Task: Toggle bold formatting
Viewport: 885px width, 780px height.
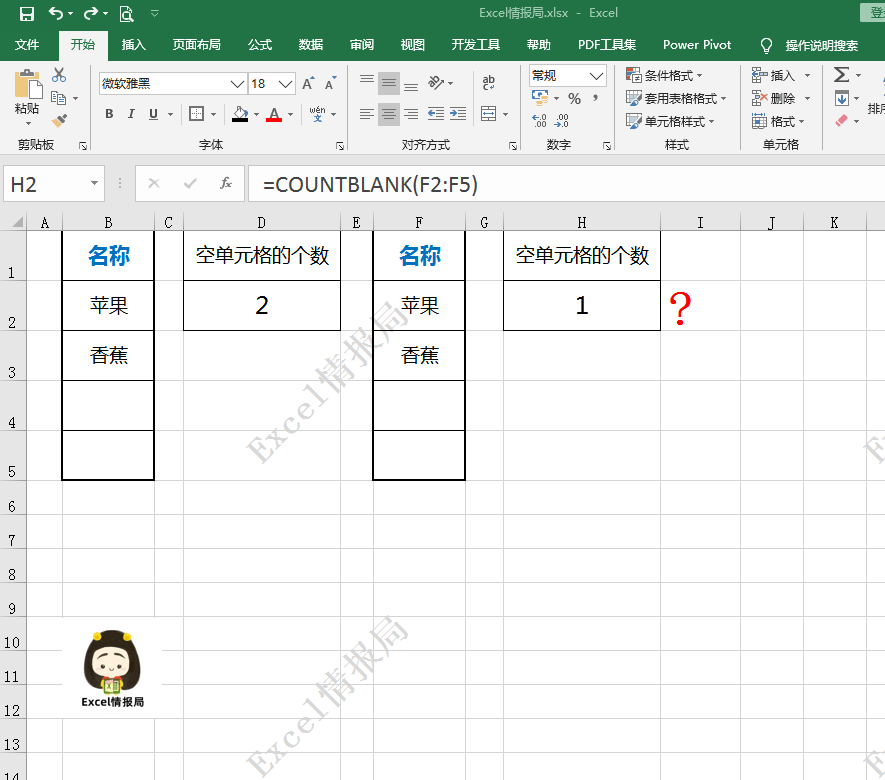Action: point(109,114)
